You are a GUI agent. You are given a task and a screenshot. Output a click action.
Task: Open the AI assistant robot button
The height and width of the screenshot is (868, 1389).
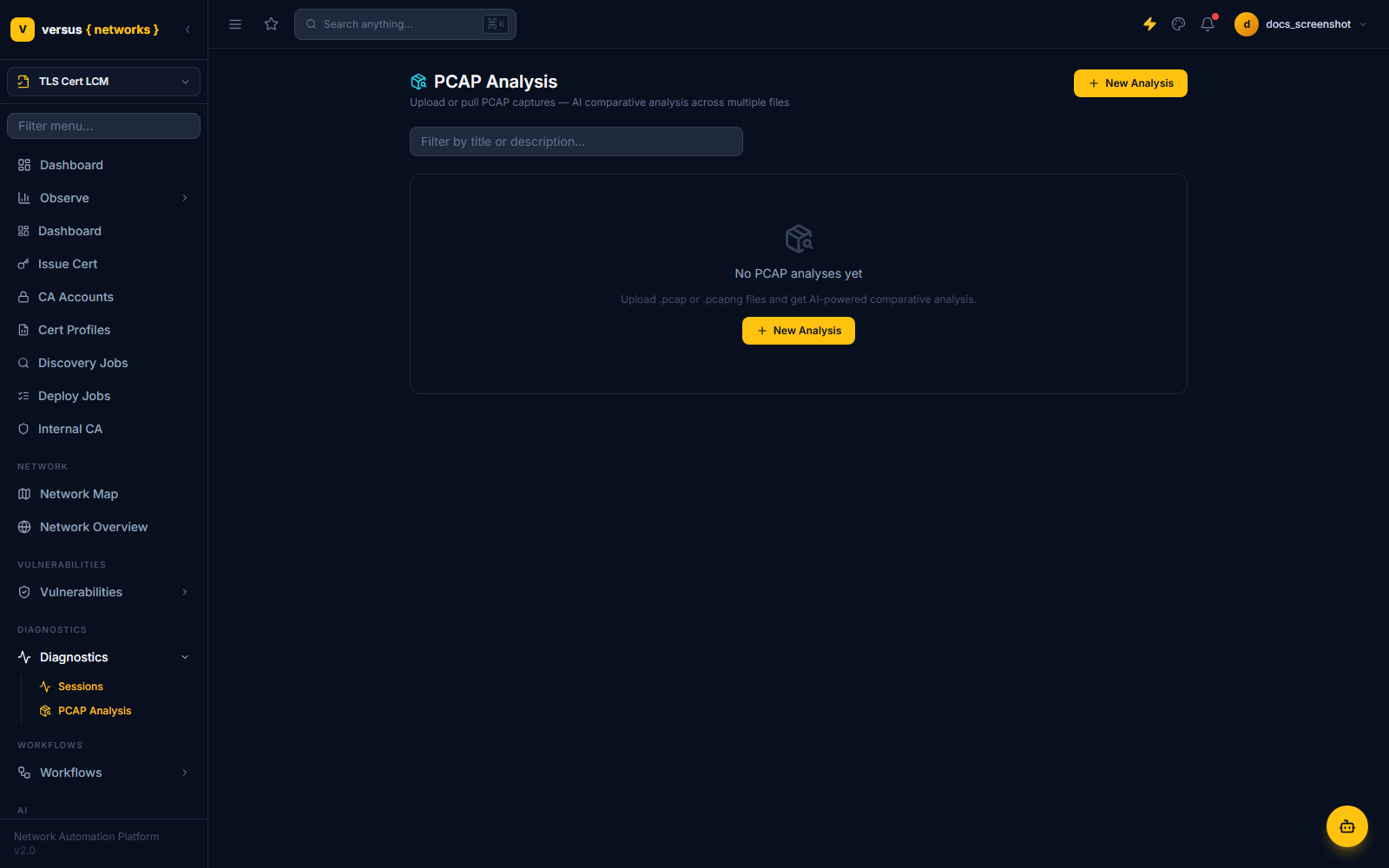coord(1347,826)
